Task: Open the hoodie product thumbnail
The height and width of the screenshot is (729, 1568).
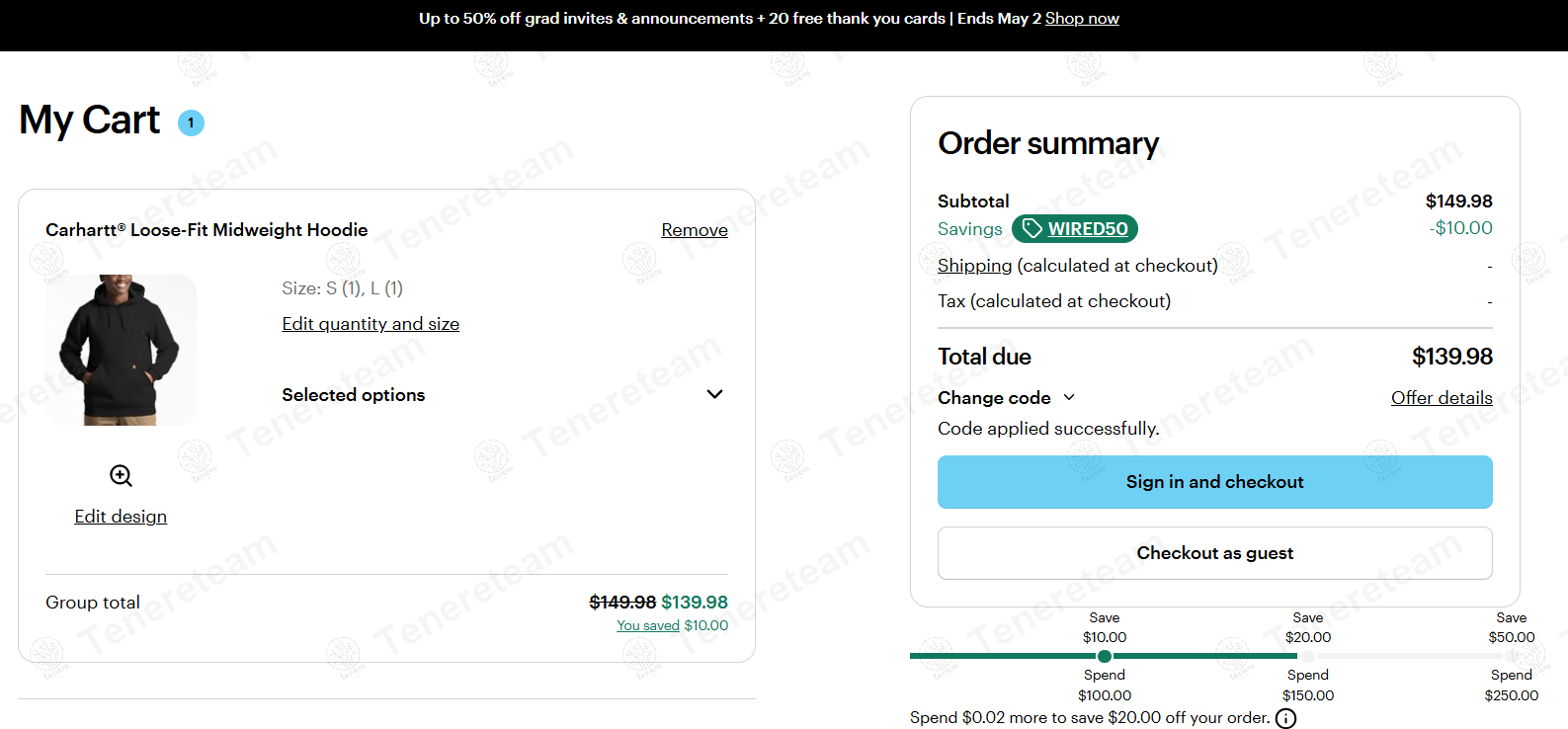Action: (x=121, y=349)
